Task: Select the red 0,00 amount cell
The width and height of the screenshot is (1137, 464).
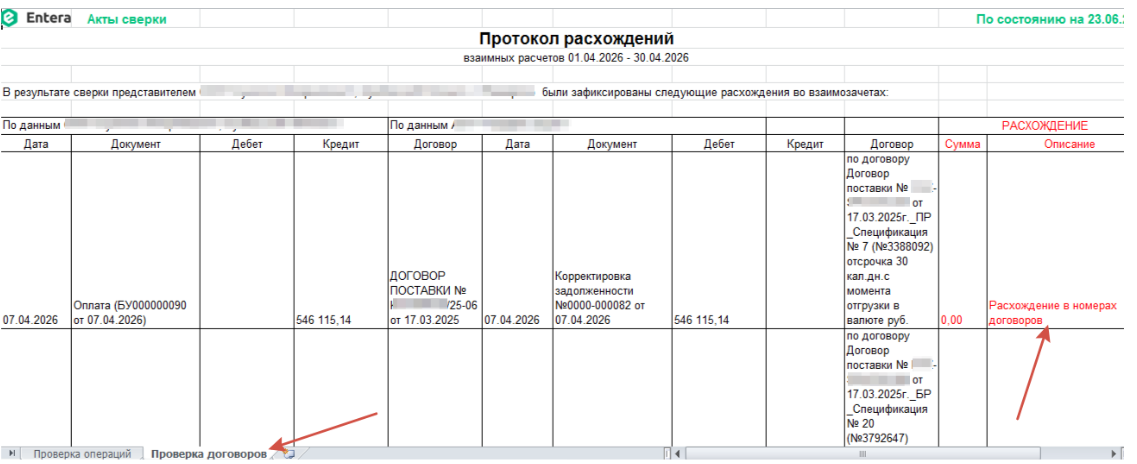Action: coord(962,239)
